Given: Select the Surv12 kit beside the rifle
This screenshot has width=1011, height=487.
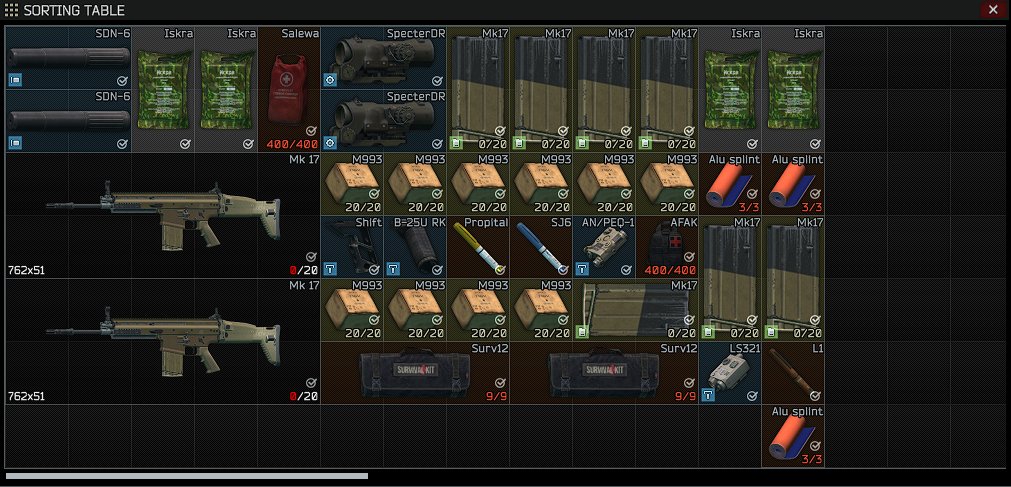Looking at the screenshot, I should (x=415, y=373).
